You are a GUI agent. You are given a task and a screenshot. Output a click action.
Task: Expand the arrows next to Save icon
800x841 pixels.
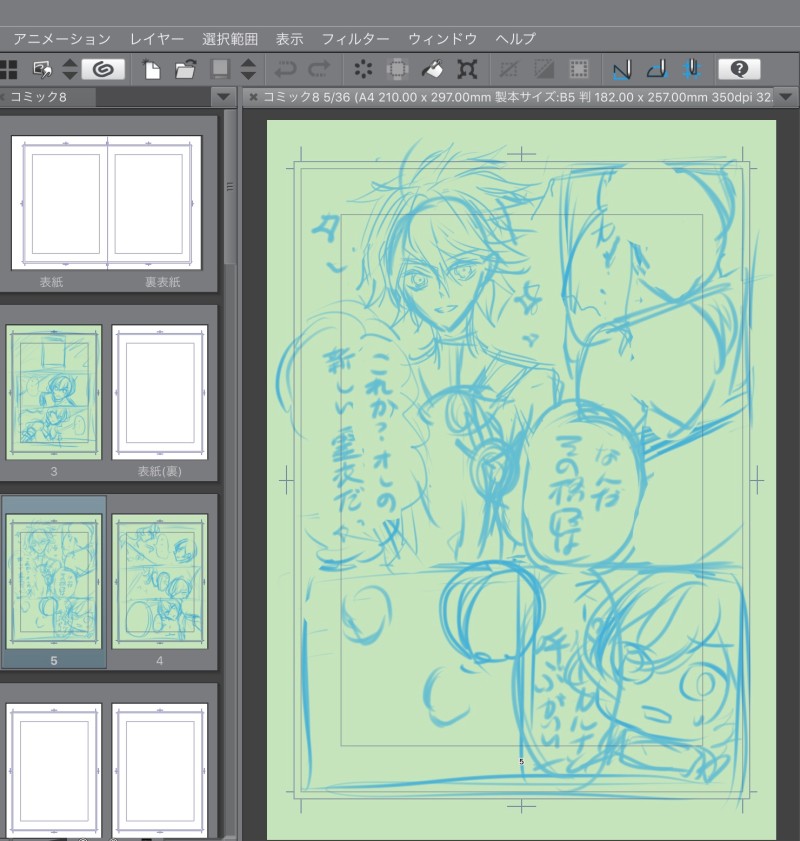pos(248,69)
